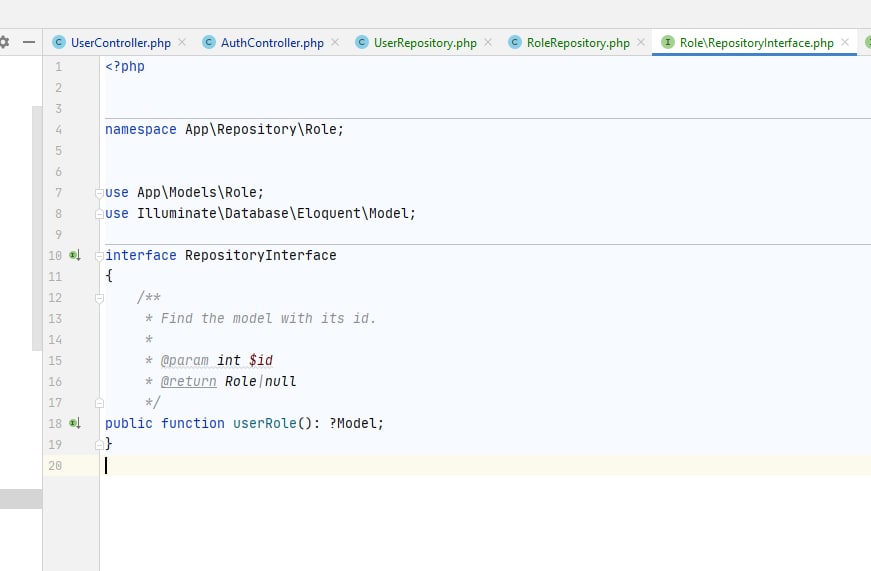Collapse the use imports fold on line 7
This screenshot has width=871, height=571.
tap(99, 193)
